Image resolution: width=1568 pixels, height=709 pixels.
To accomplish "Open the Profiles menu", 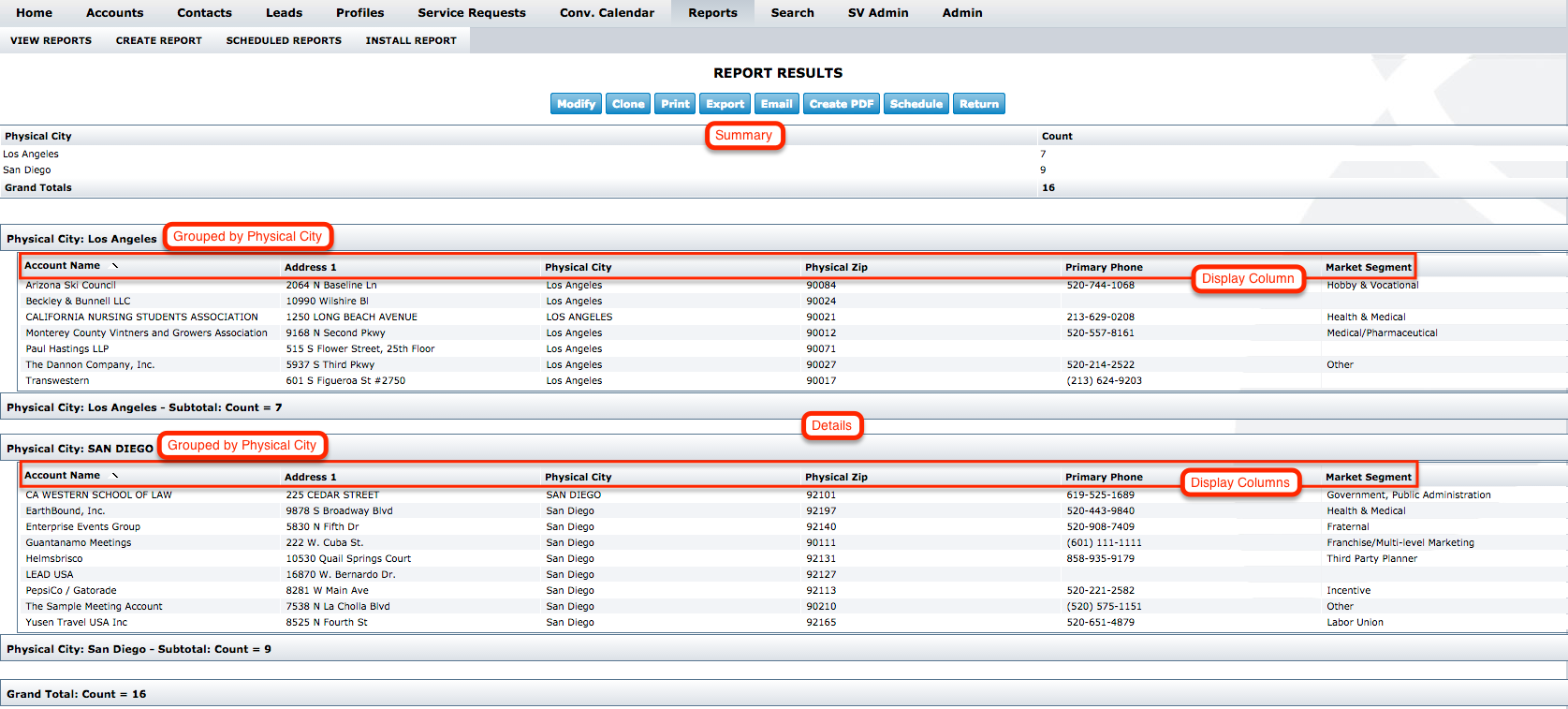I will point(359,13).
